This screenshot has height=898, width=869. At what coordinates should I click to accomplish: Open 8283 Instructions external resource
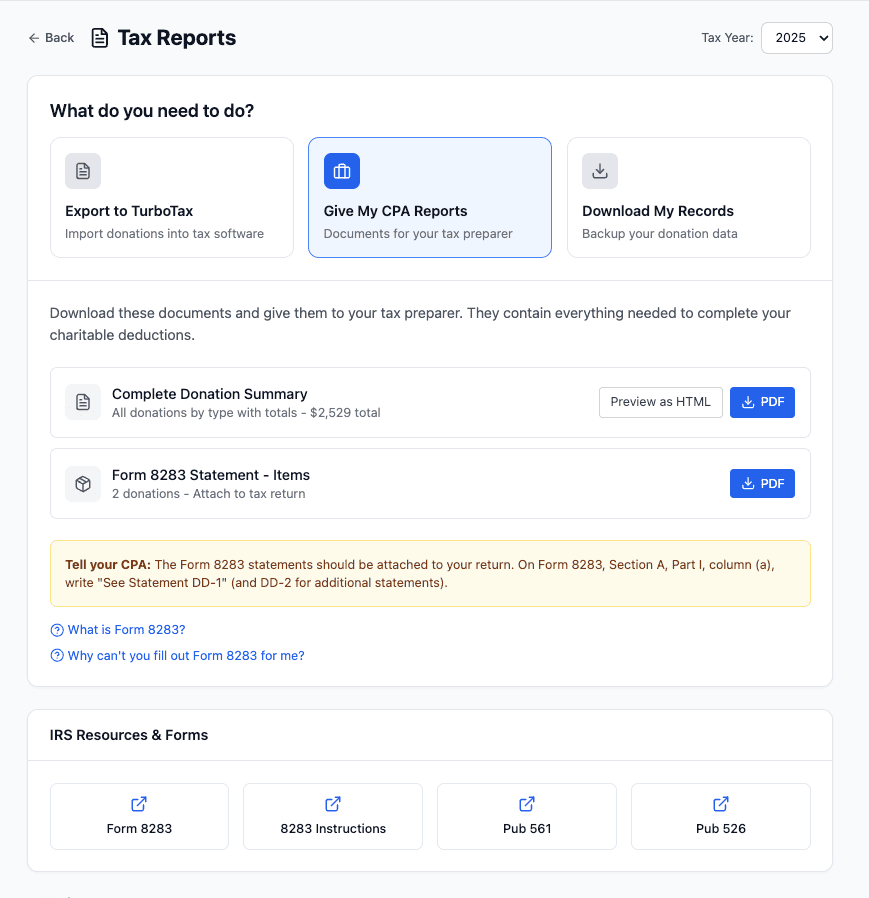tap(333, 816)
